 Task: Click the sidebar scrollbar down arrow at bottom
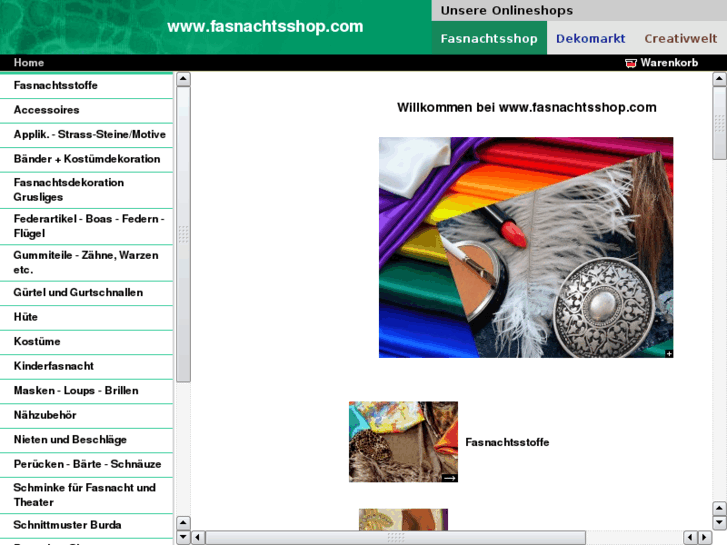coord(183,538)
